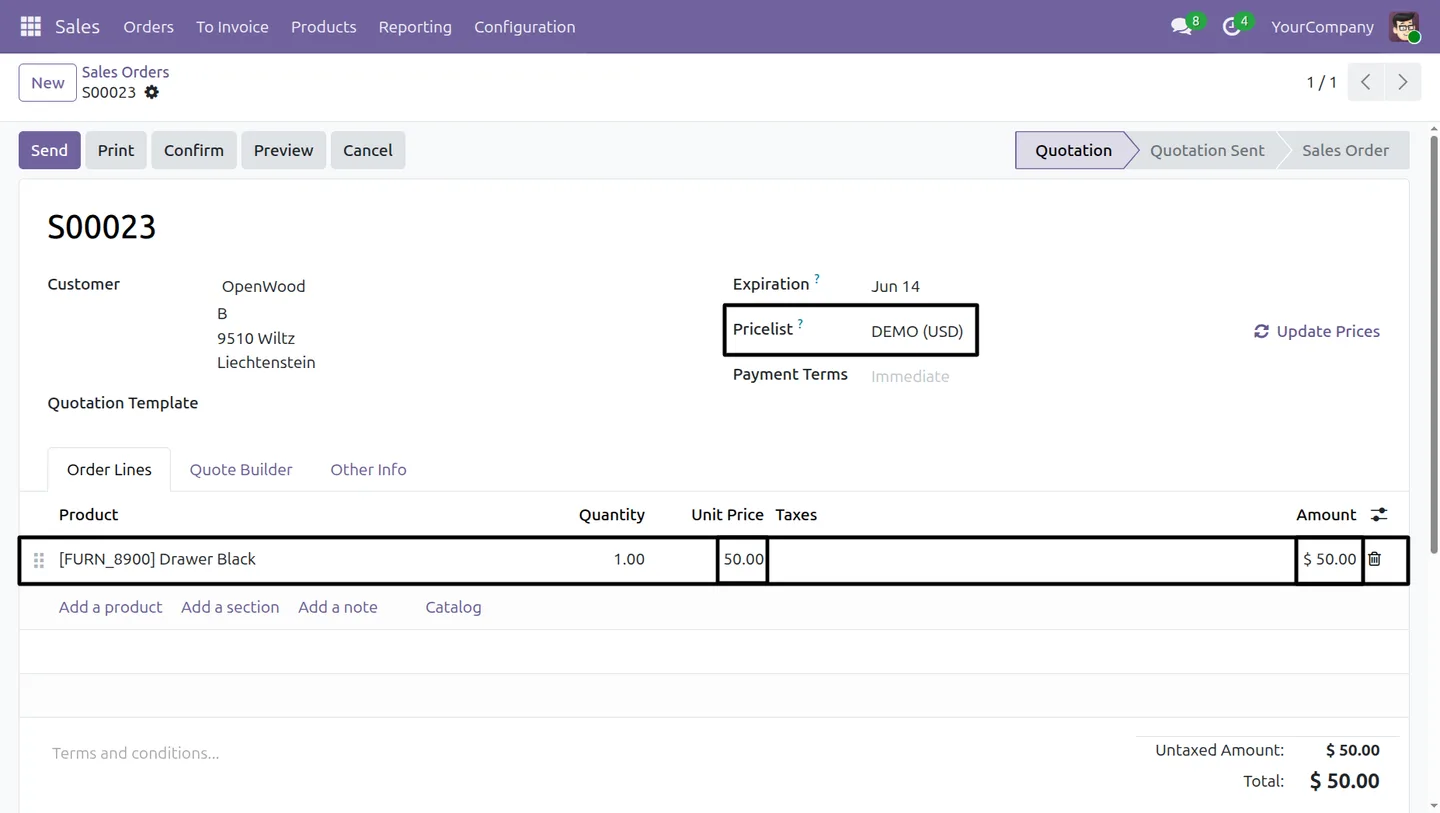Image resolution: width=1440 pixels, height=813 pixels.
Task: Click the Expiration help question mark
Action: pos(817,279)
